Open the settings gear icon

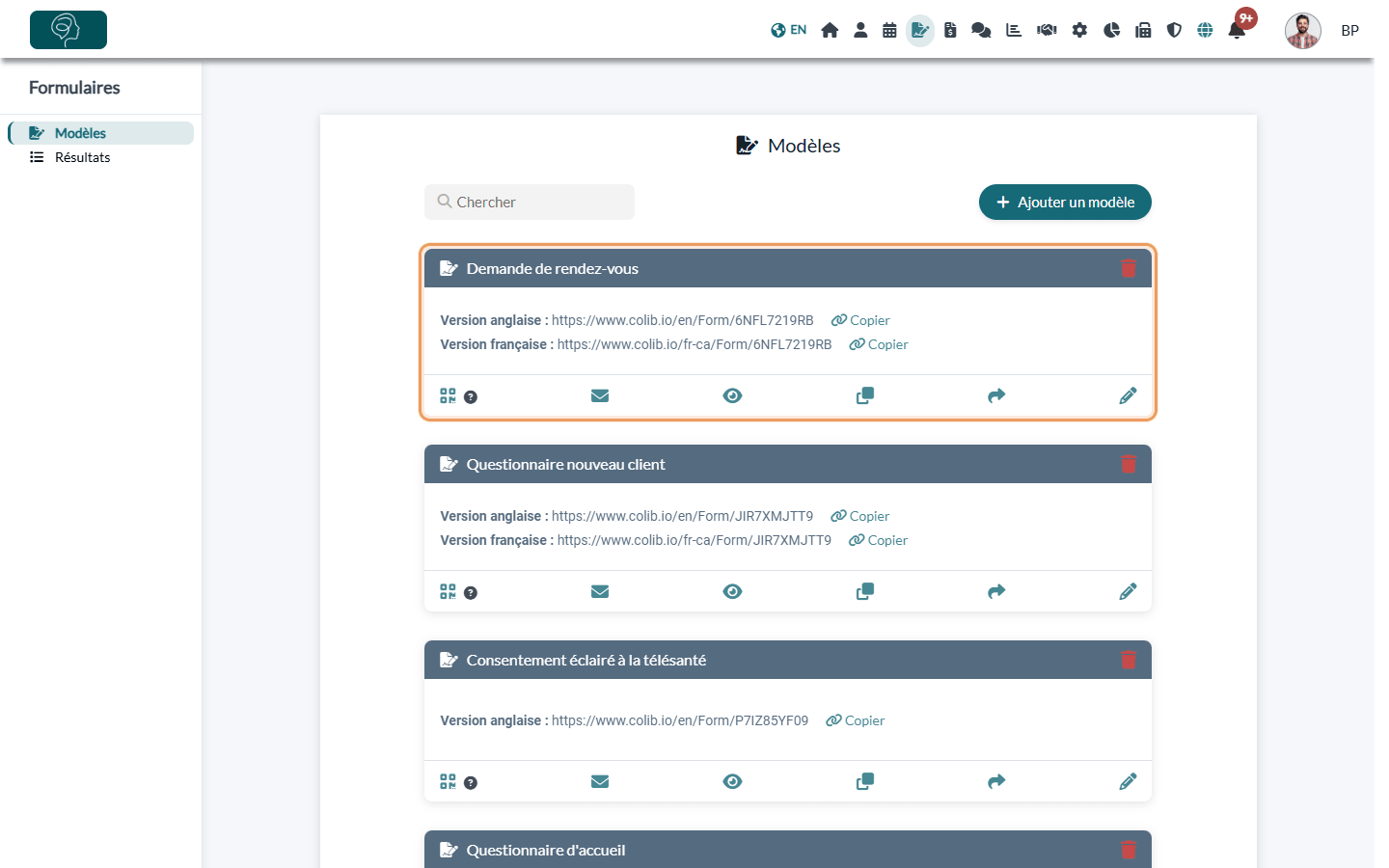coord(1079,30)
